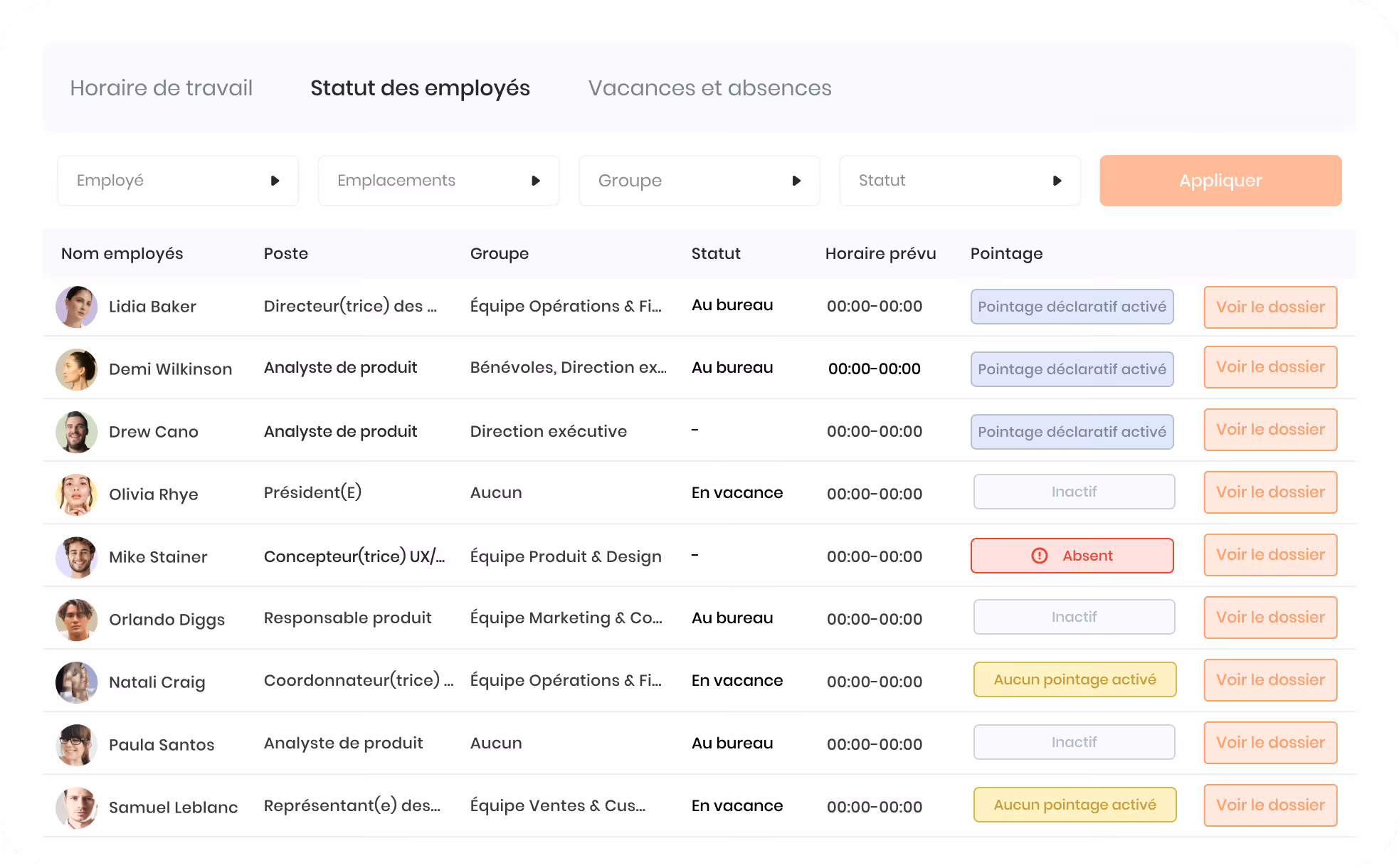
Task: Open the Vacances et absences tab
Action: point(709,88)
